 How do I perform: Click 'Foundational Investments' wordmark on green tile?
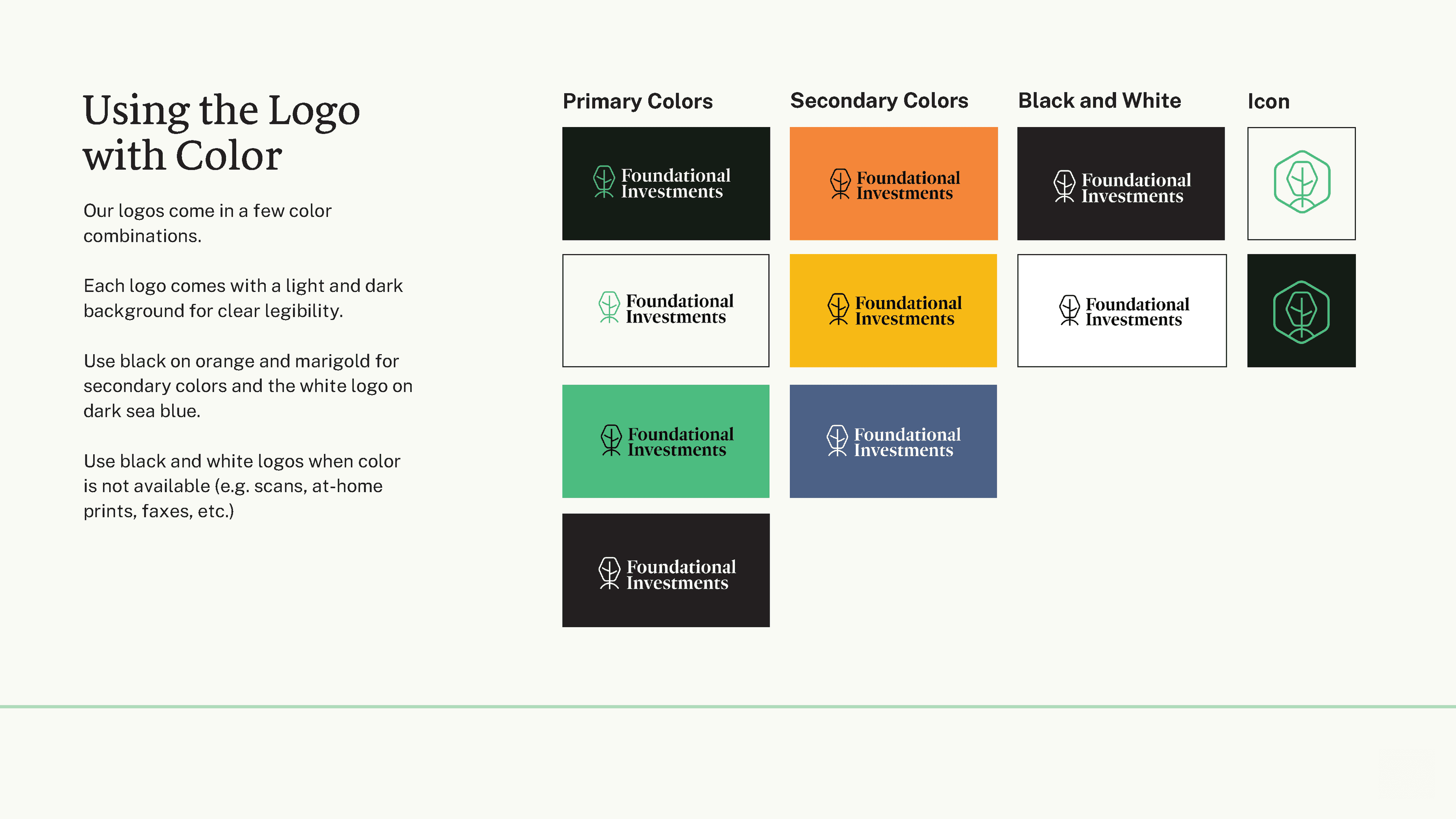tap(681, 441)
